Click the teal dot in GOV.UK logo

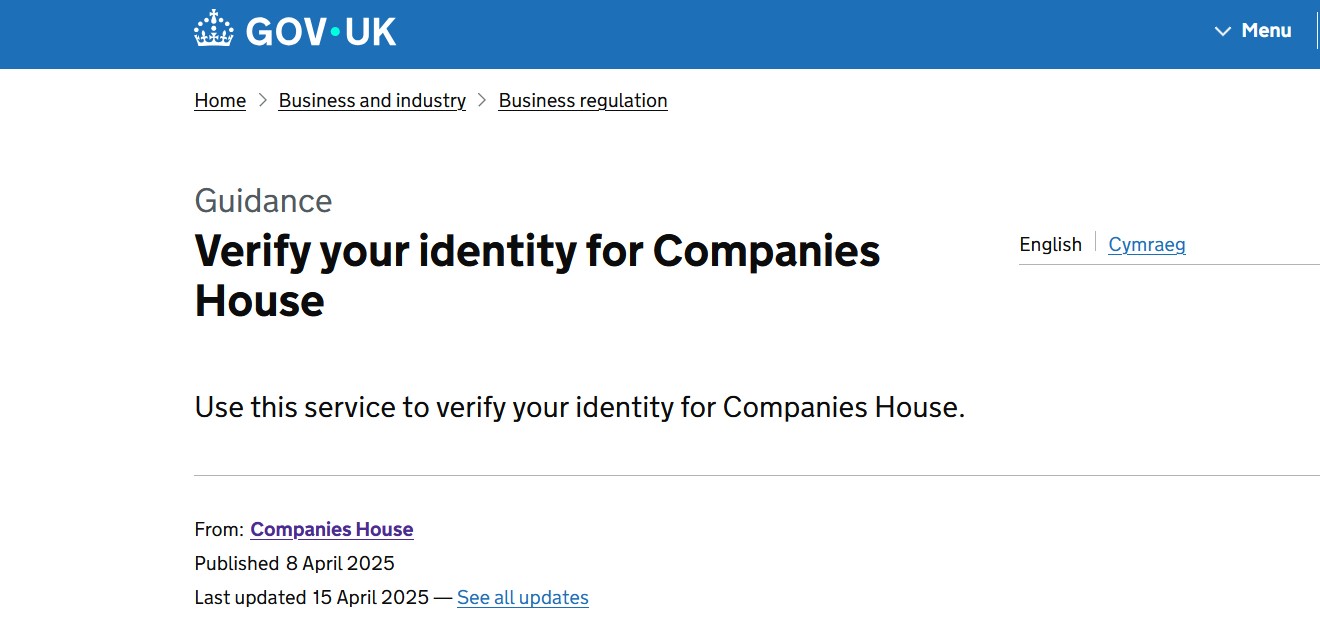point(335,33)
